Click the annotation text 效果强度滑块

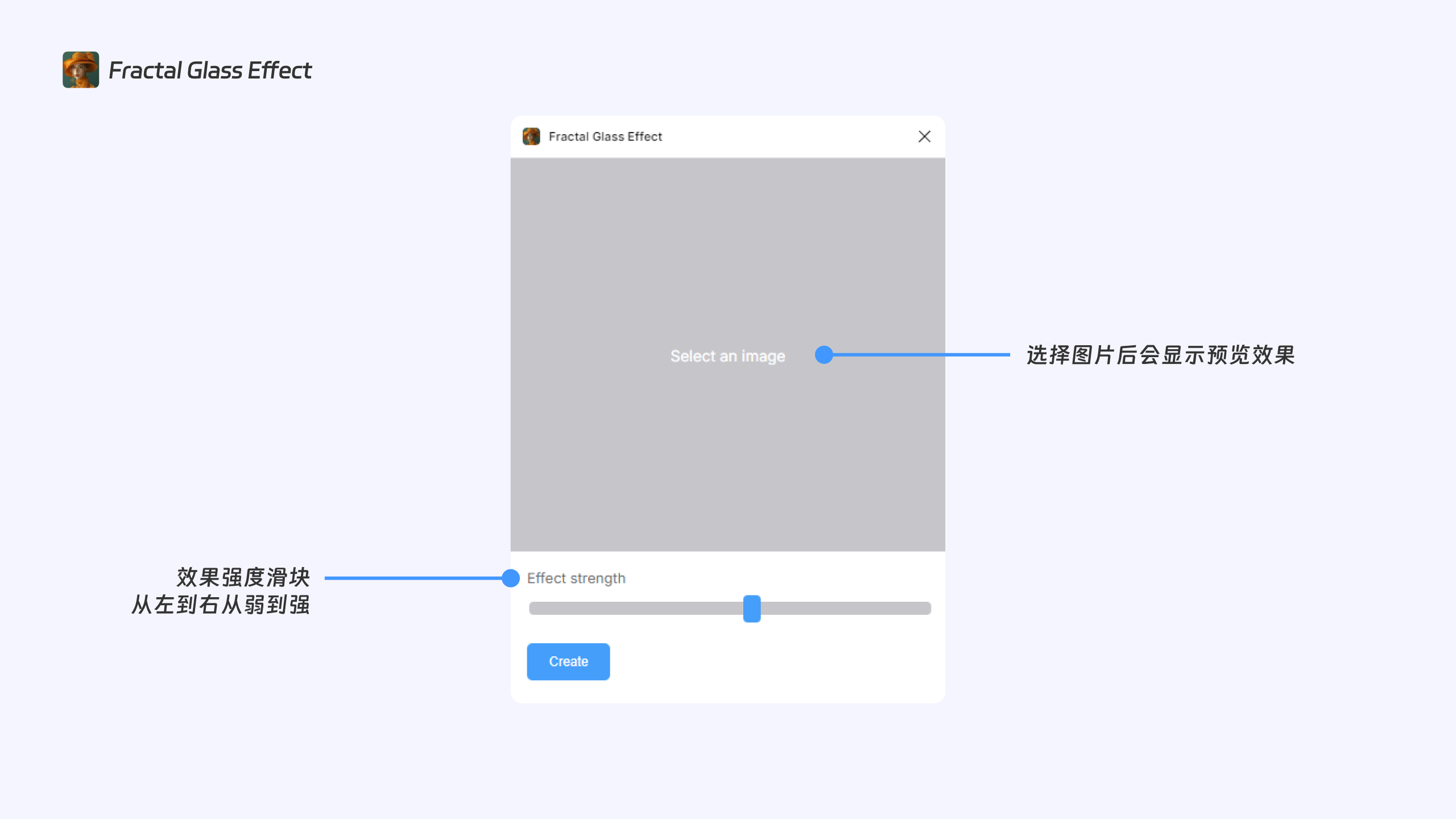243,577
